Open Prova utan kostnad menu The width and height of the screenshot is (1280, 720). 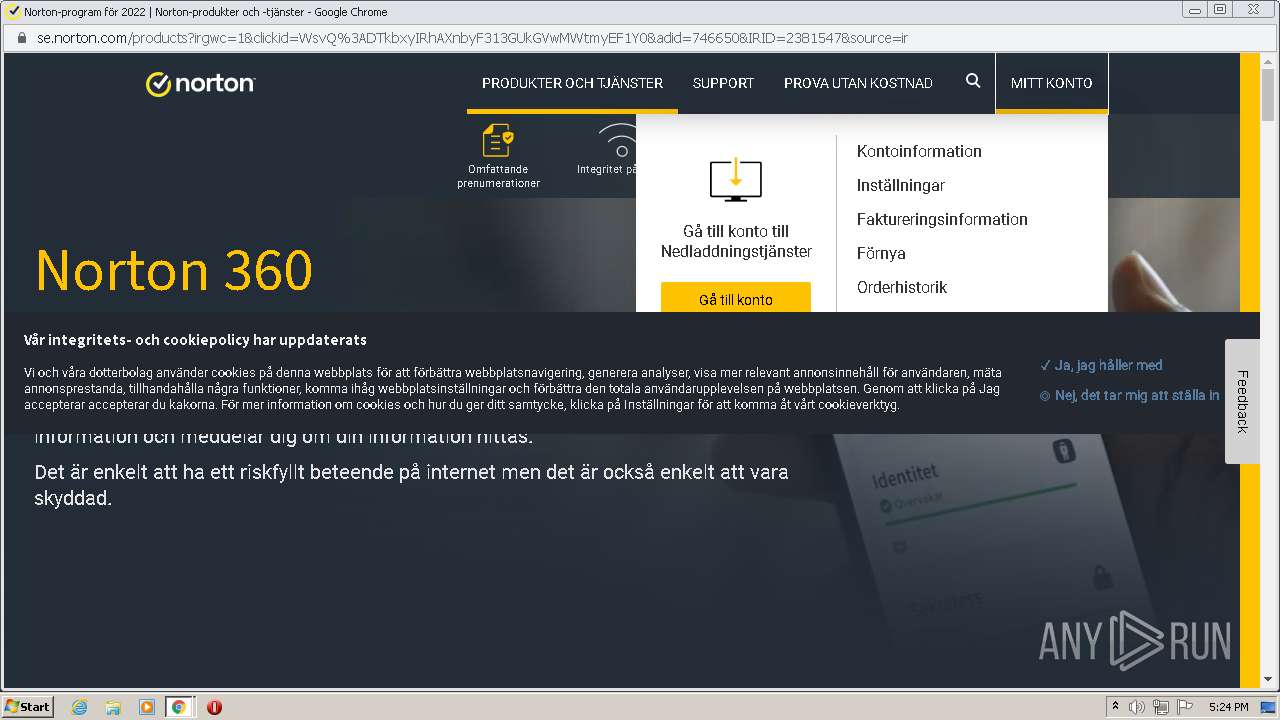858,83
